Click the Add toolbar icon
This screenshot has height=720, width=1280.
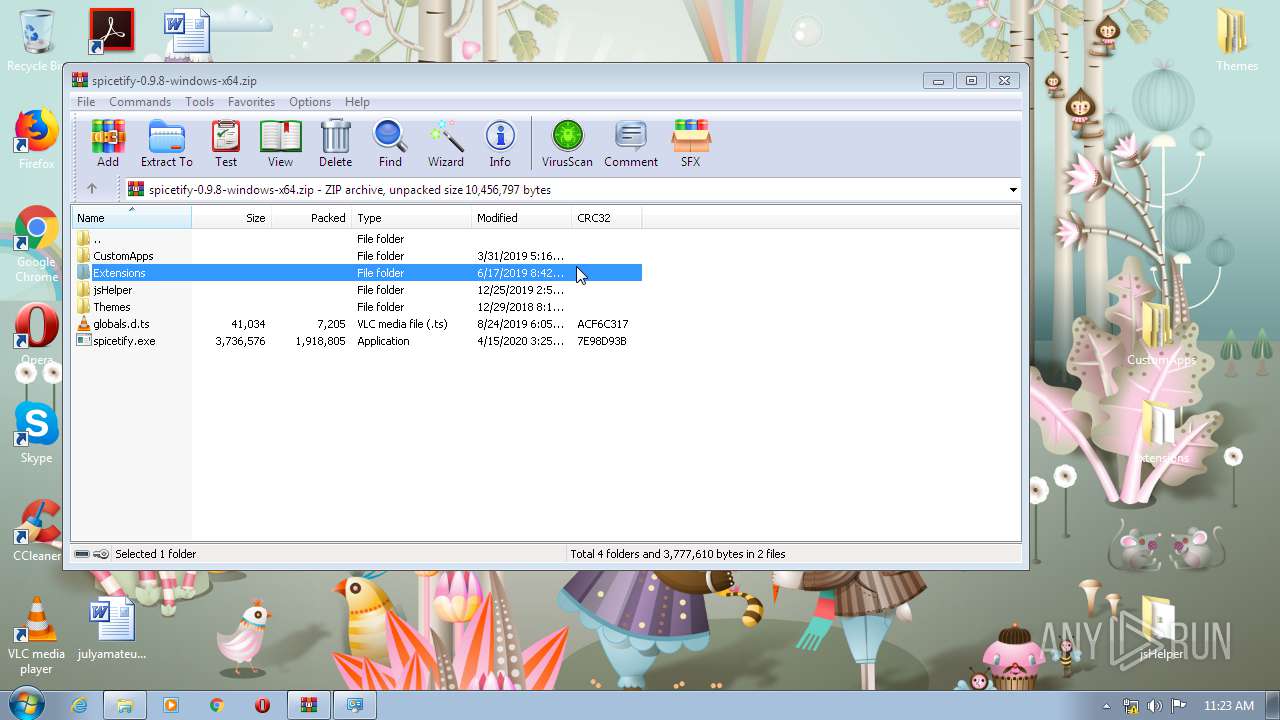tap(108, 144)
